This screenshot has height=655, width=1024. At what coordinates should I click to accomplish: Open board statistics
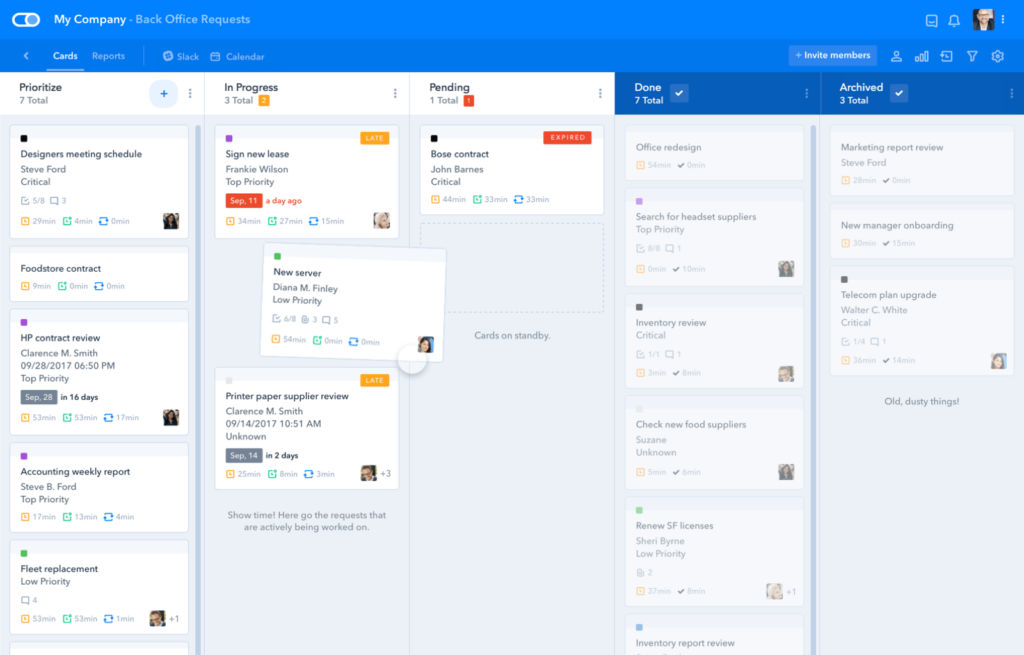tap(921, 56)
